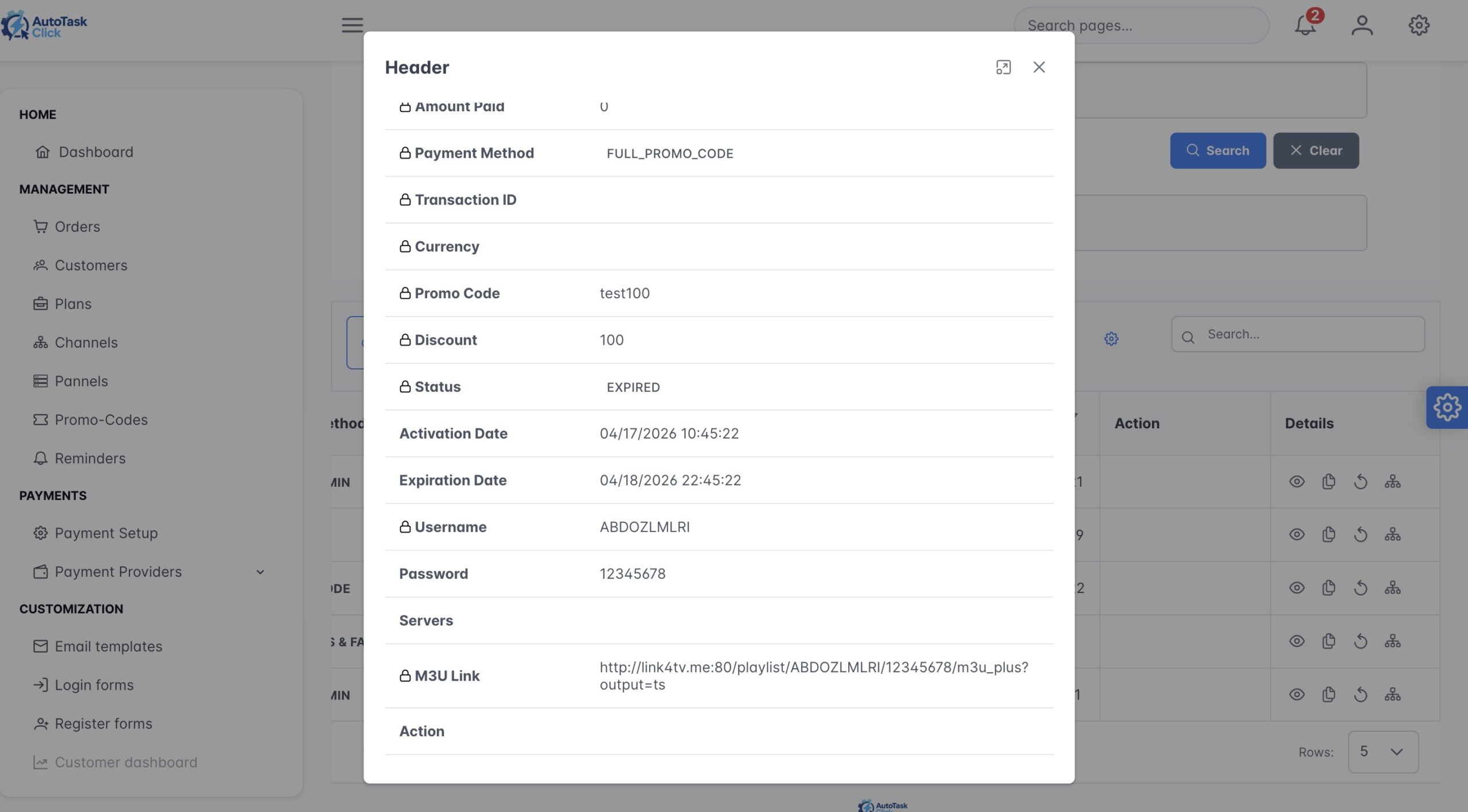Open the Rows per page dropdown
This screenshot has height=812, width=1468.
(x=1383, y=752)
